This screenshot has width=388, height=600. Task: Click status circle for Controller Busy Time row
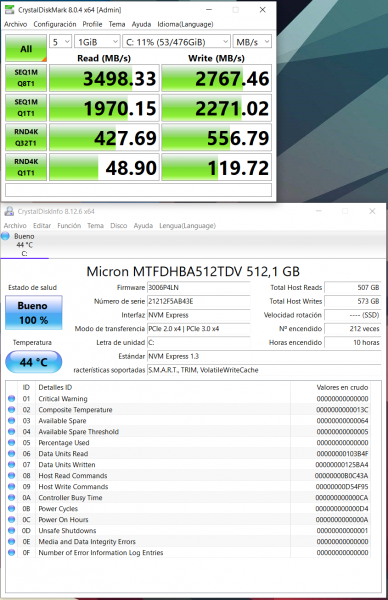11,497
